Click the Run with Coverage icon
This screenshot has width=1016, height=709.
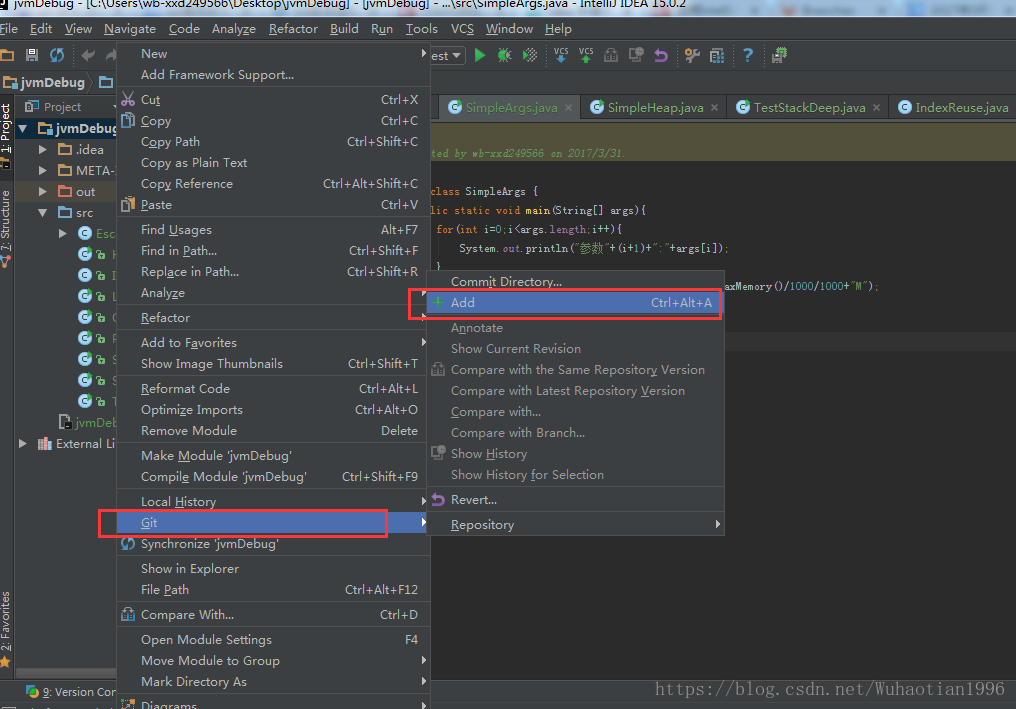coord(530,56)
